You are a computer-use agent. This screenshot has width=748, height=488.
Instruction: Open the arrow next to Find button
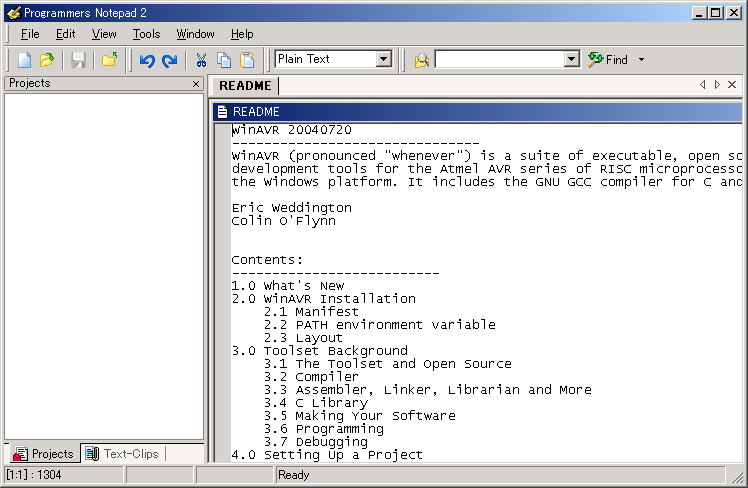click(x=641, y=60)
